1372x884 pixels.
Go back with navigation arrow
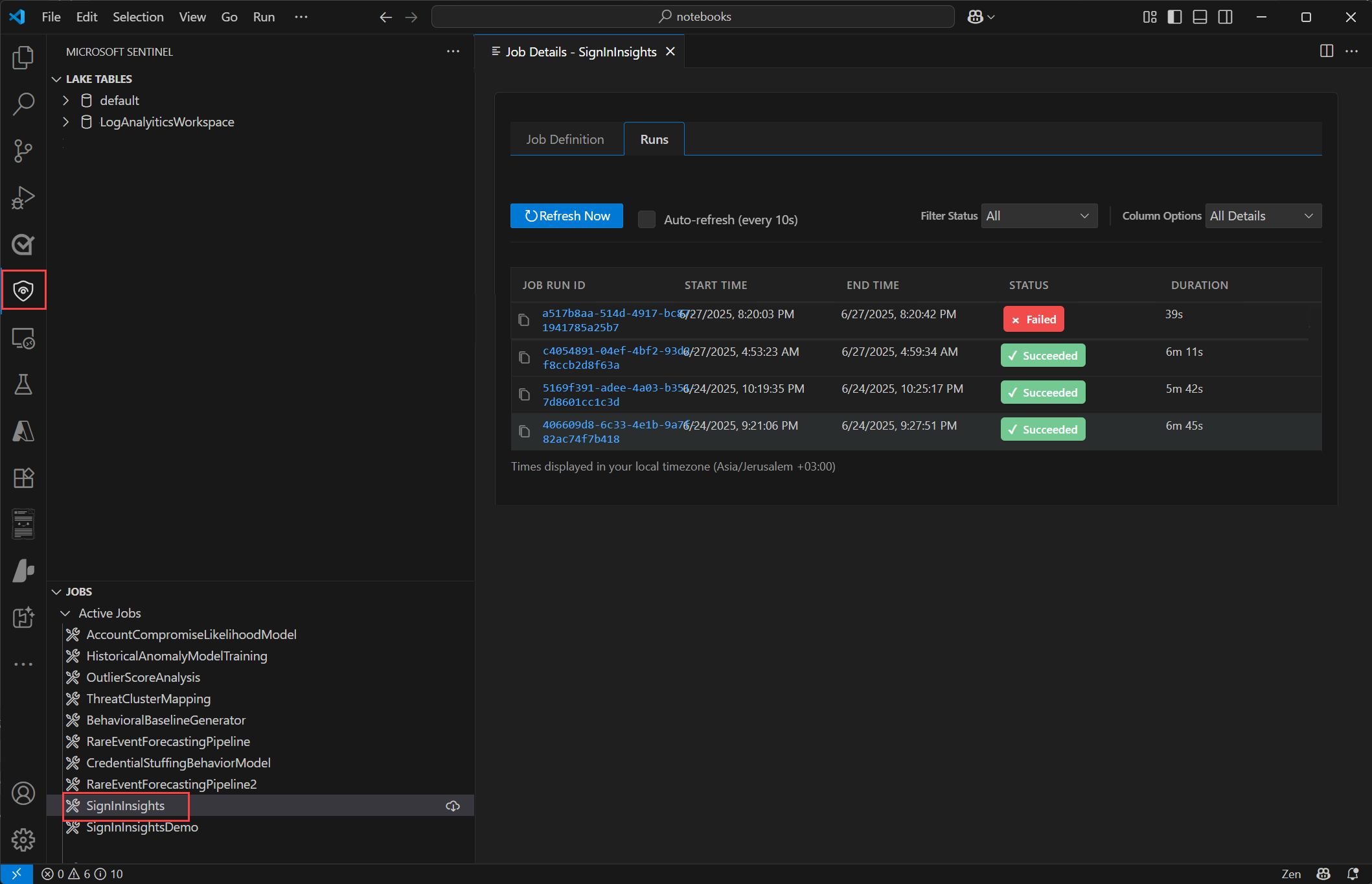coord(385,17)
